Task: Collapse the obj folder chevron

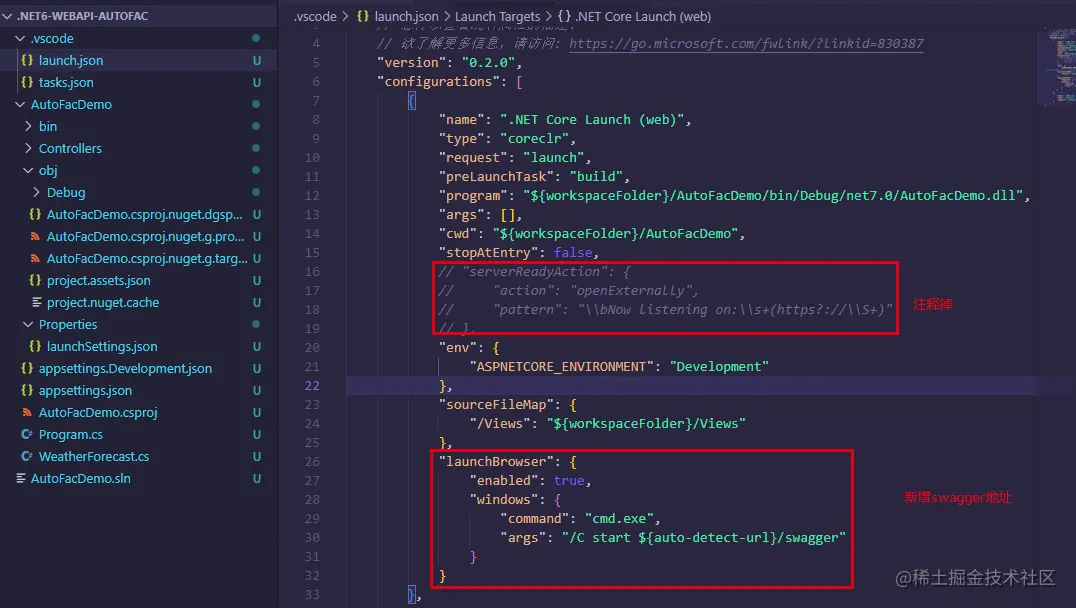Action: coord(28,170)
